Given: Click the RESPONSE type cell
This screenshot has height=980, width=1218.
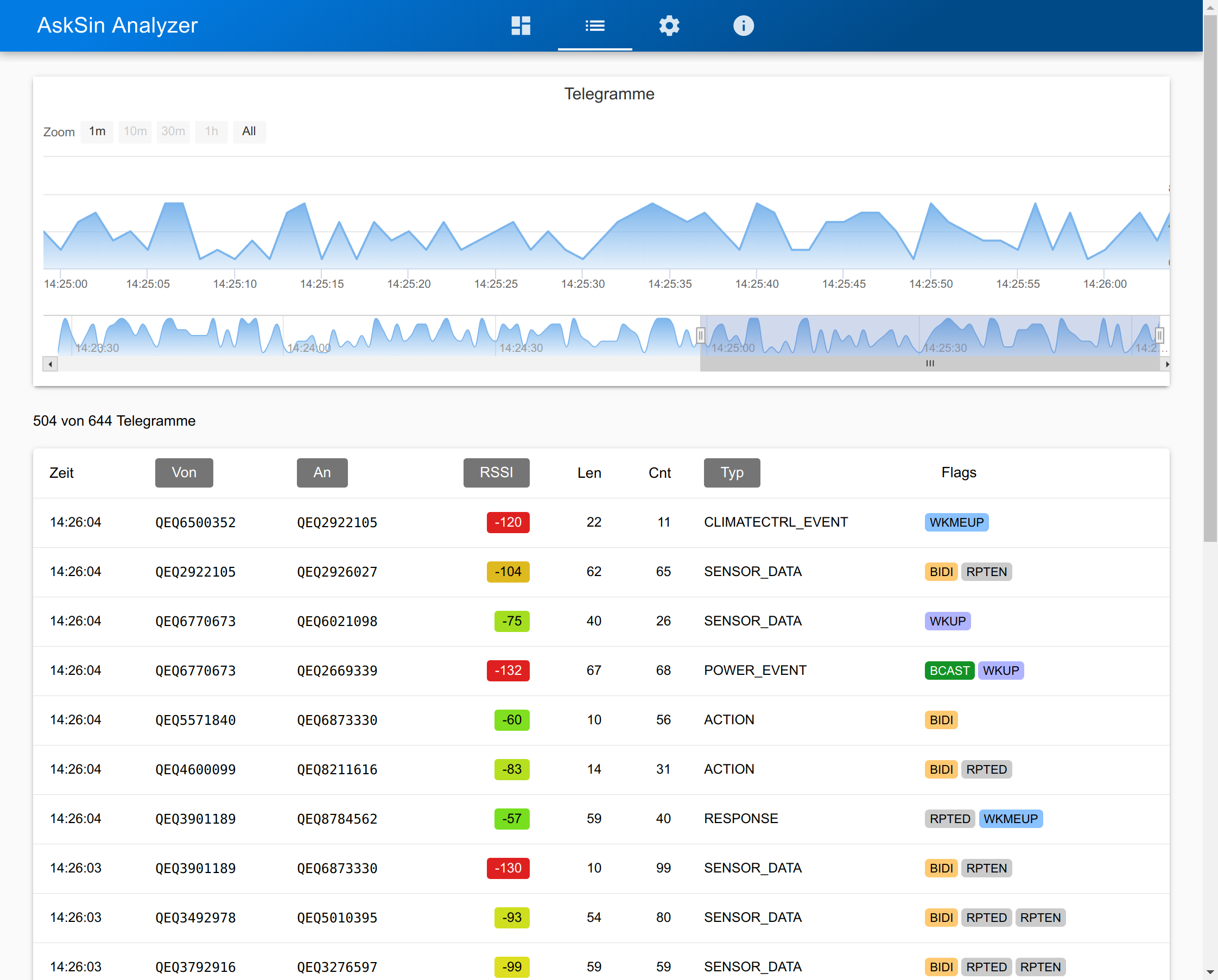Looking at the screenshot, I should [741, 819].
